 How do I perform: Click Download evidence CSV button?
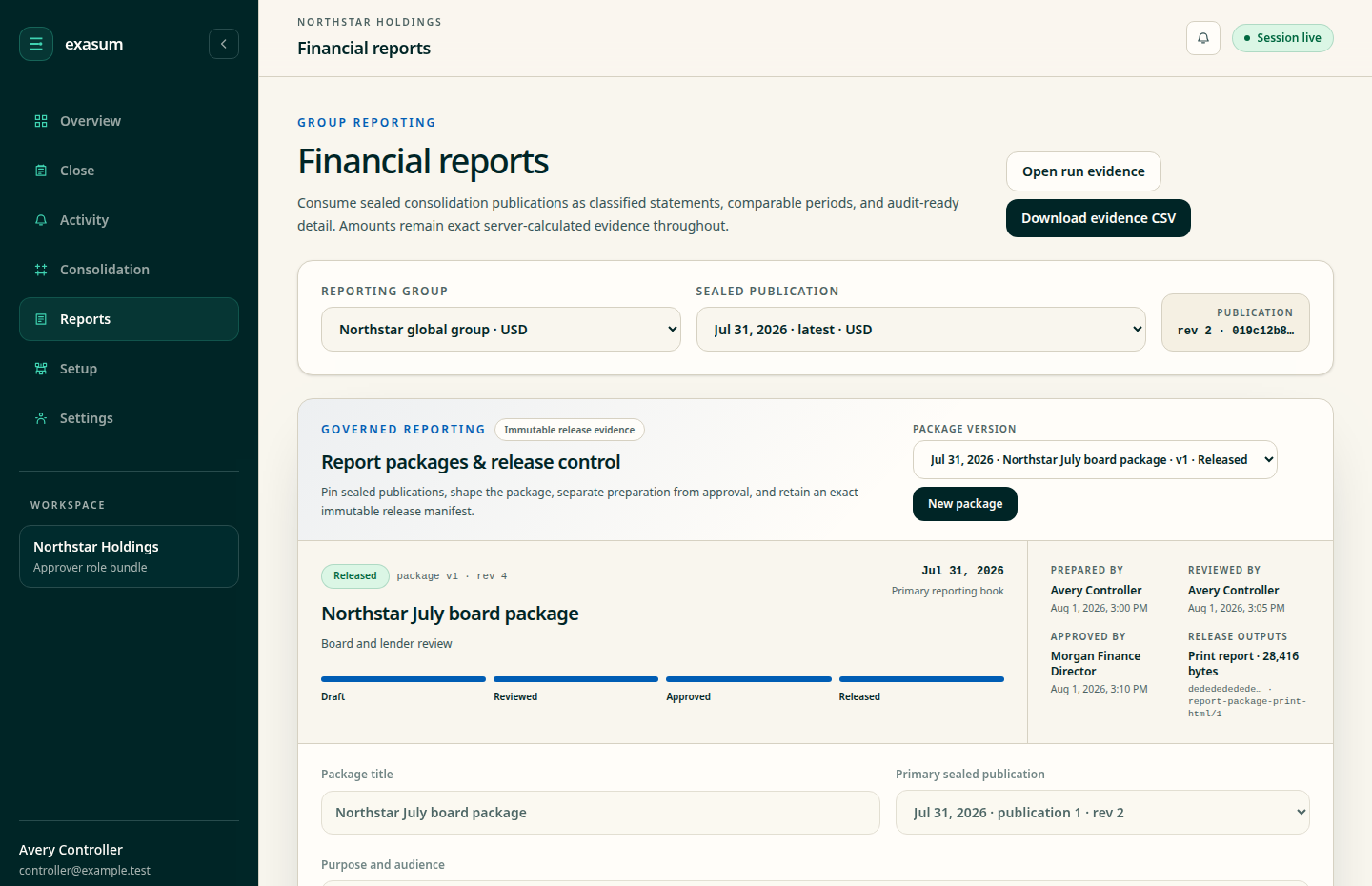1099,218
